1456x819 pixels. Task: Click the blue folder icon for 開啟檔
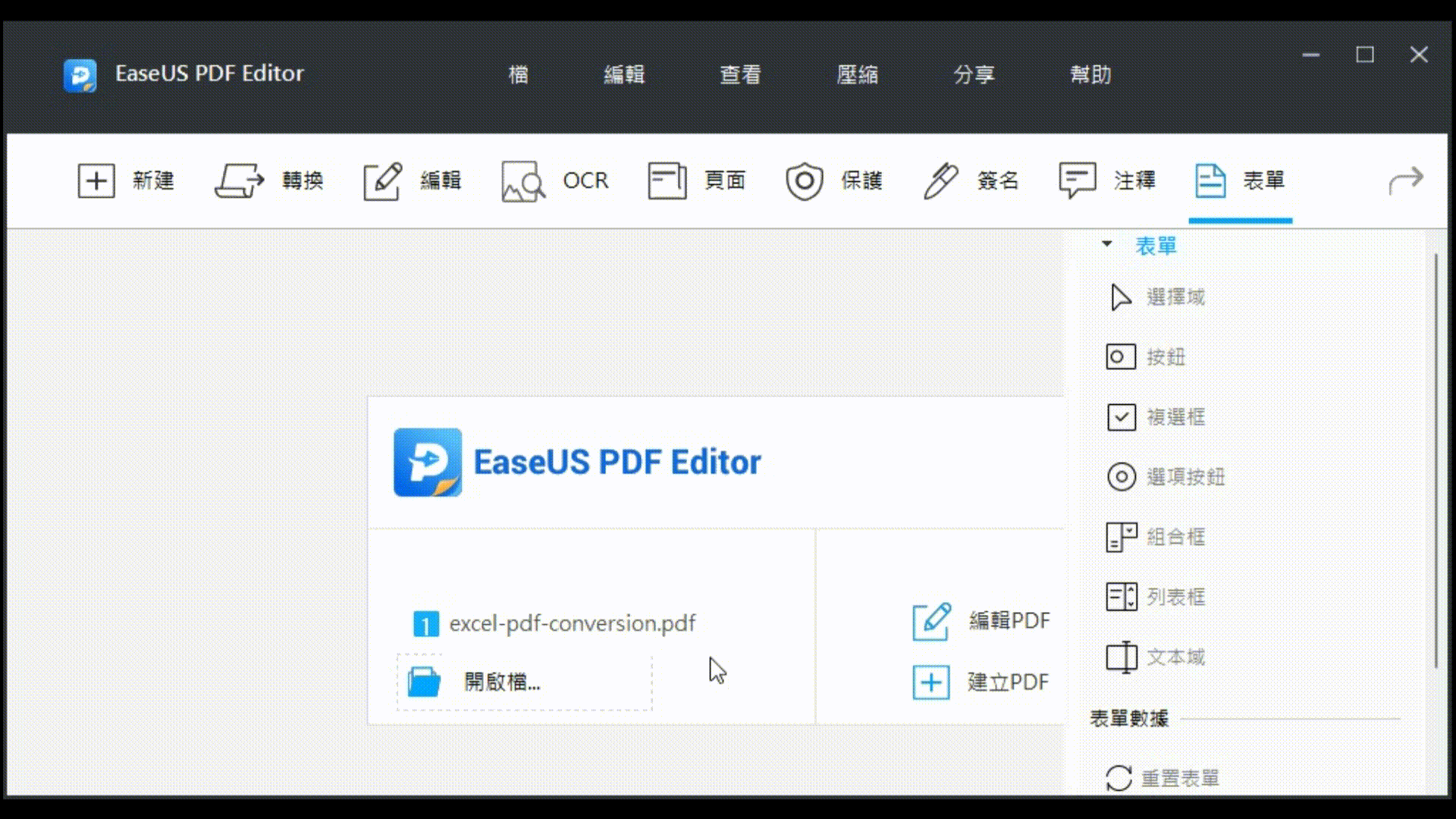(x=423, y=682)
